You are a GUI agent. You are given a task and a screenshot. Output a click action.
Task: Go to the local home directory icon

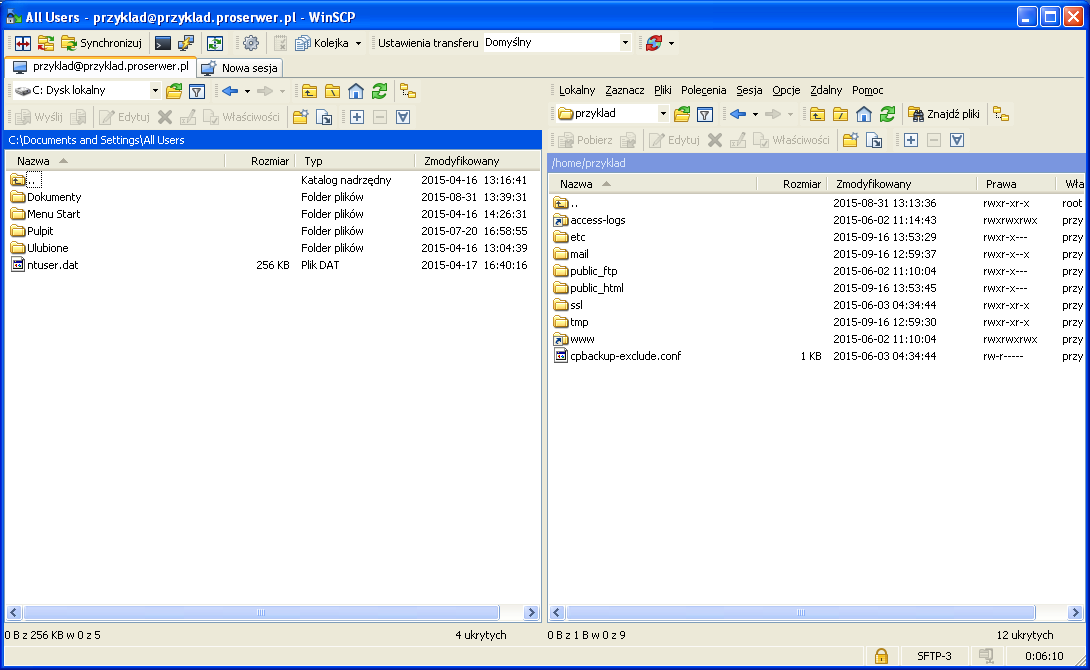pos(356,91)
